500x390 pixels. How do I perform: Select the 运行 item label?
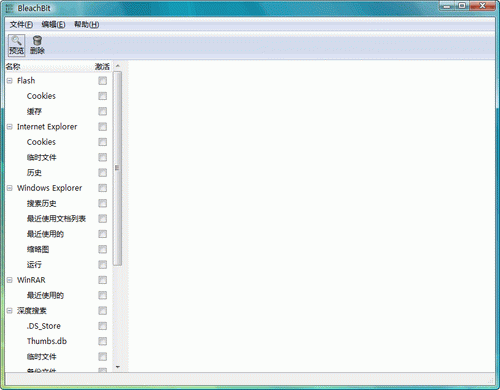click(34, 265)
